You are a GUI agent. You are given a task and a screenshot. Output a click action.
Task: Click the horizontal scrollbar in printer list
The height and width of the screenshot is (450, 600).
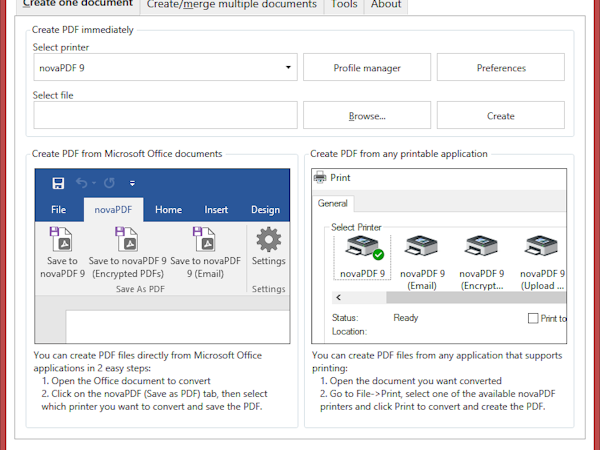[x=476, y=297]
